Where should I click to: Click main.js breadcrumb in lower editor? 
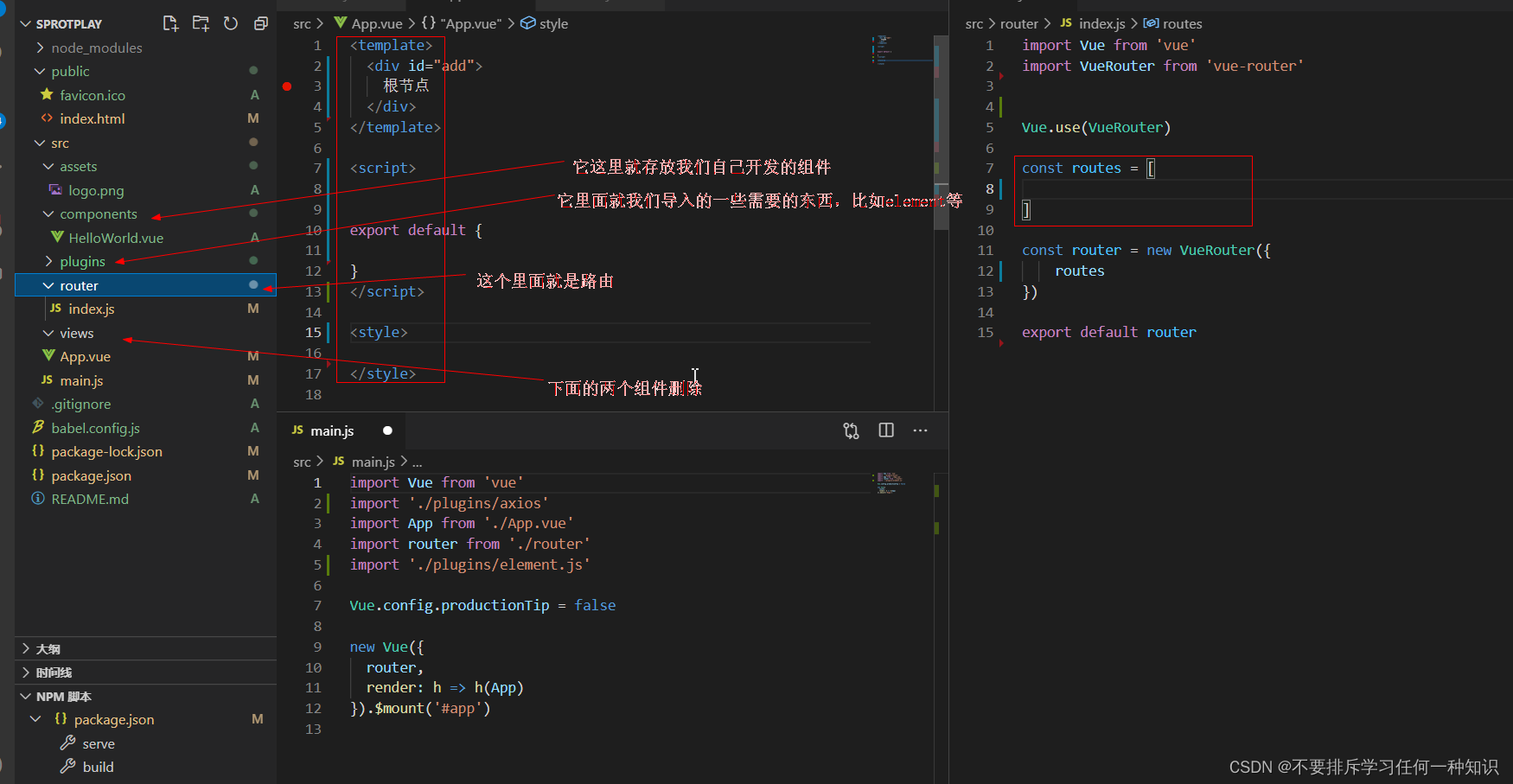[373, 462]
